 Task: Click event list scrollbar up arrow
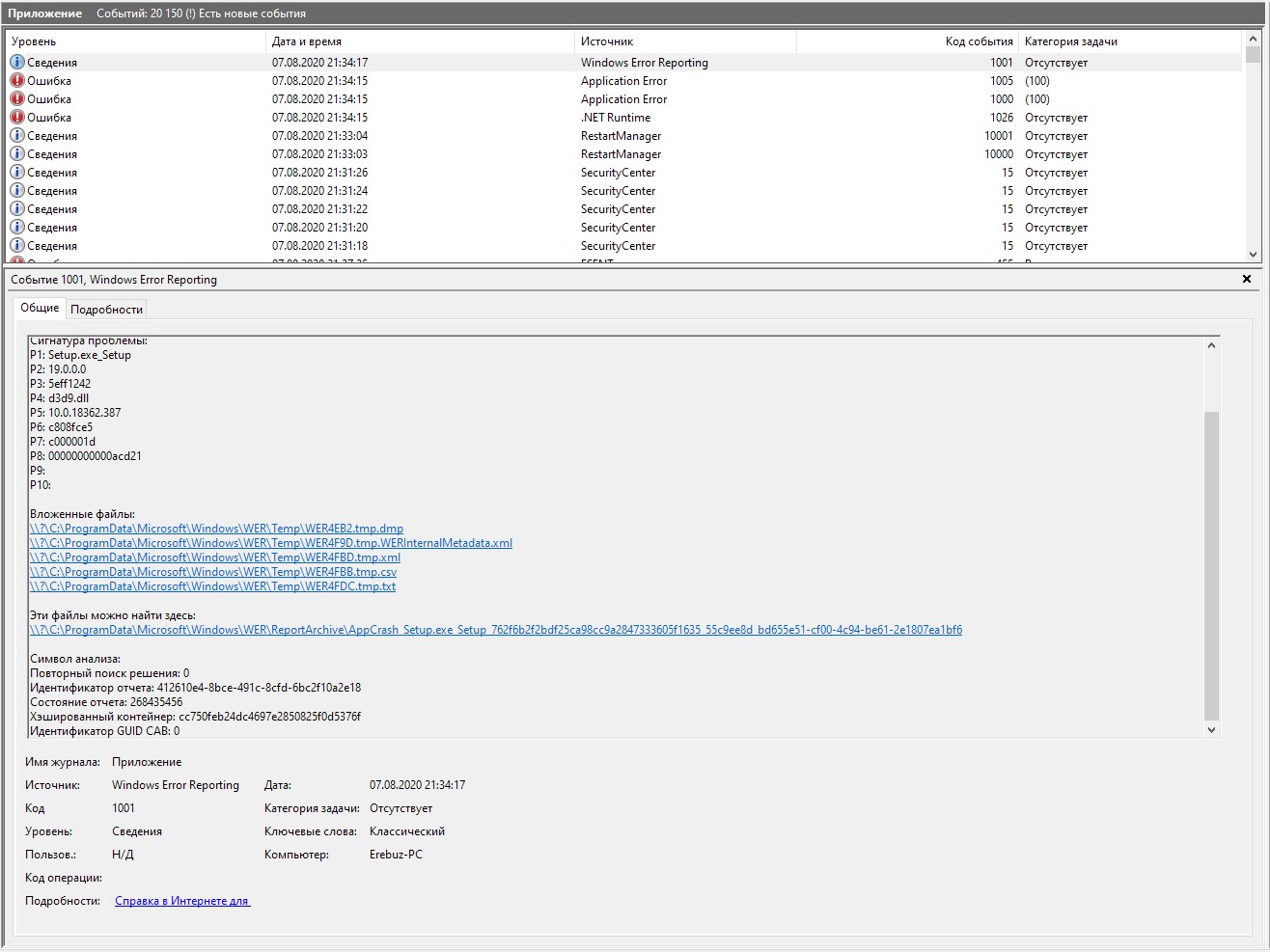(1254, 39)
